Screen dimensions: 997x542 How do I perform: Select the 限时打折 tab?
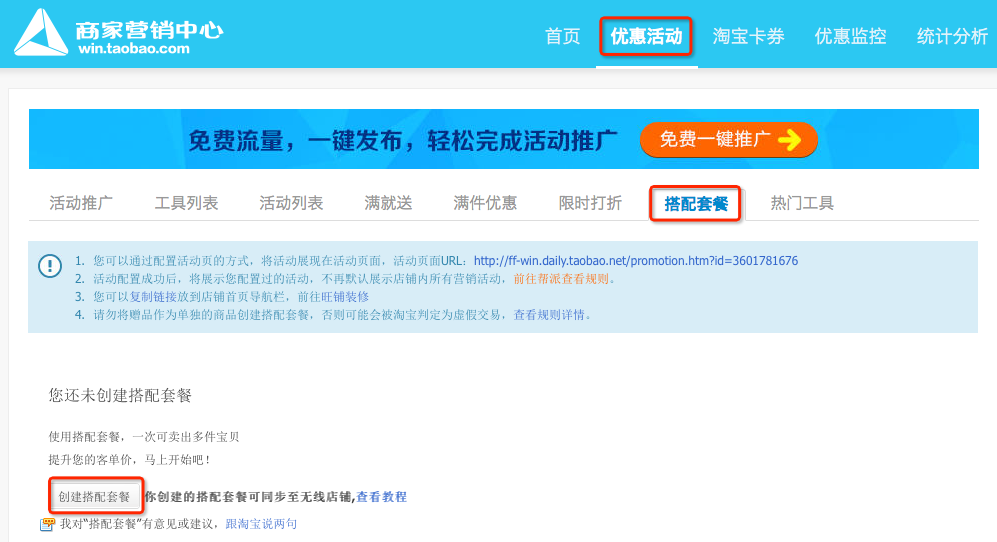[590, 203]
